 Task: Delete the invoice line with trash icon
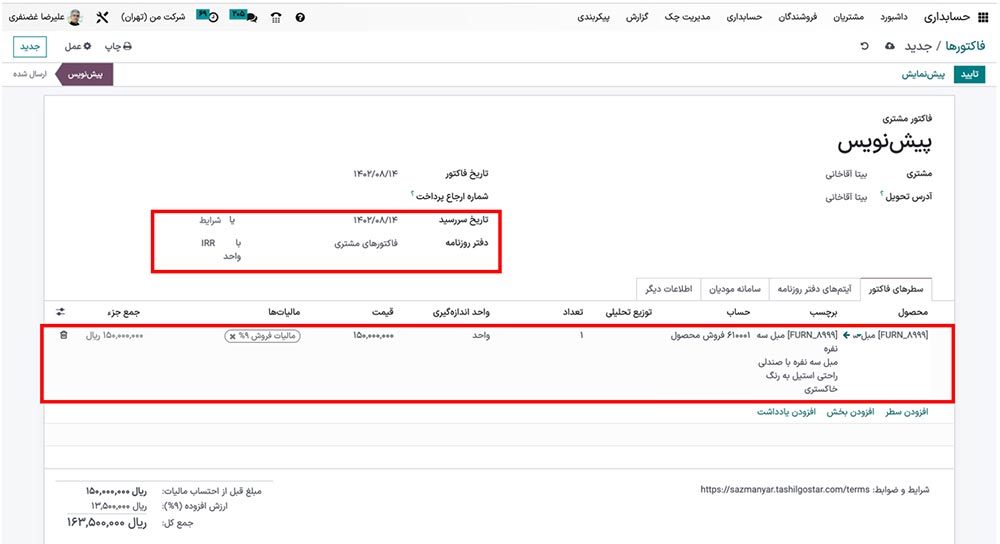63,335
